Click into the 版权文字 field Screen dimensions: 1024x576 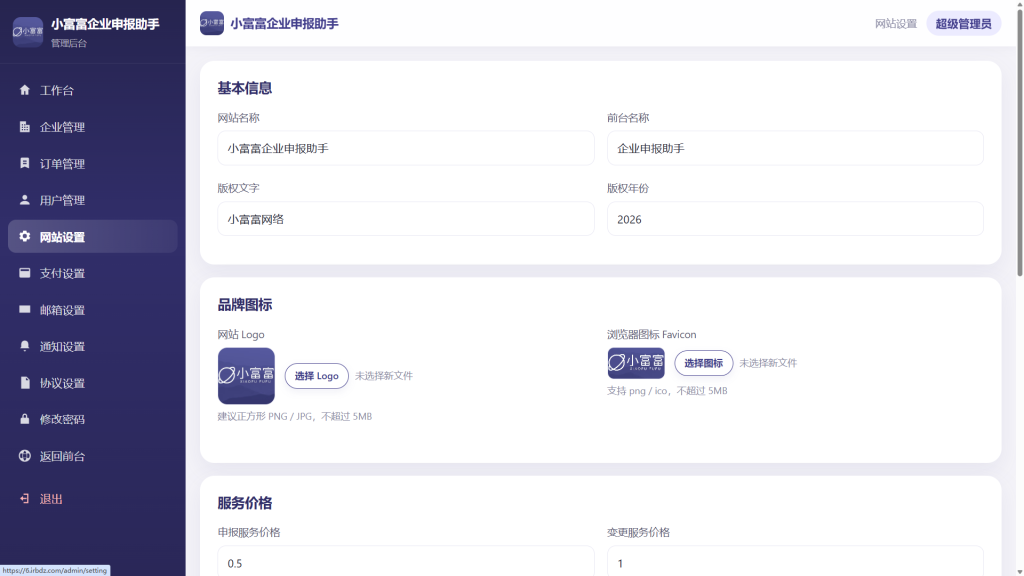406,219
